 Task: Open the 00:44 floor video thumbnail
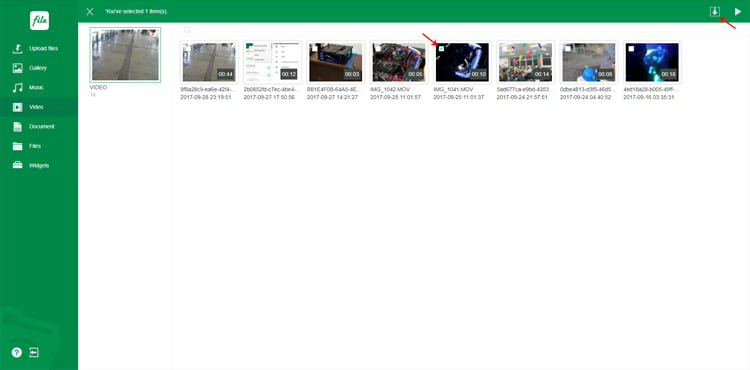(209, 62)
